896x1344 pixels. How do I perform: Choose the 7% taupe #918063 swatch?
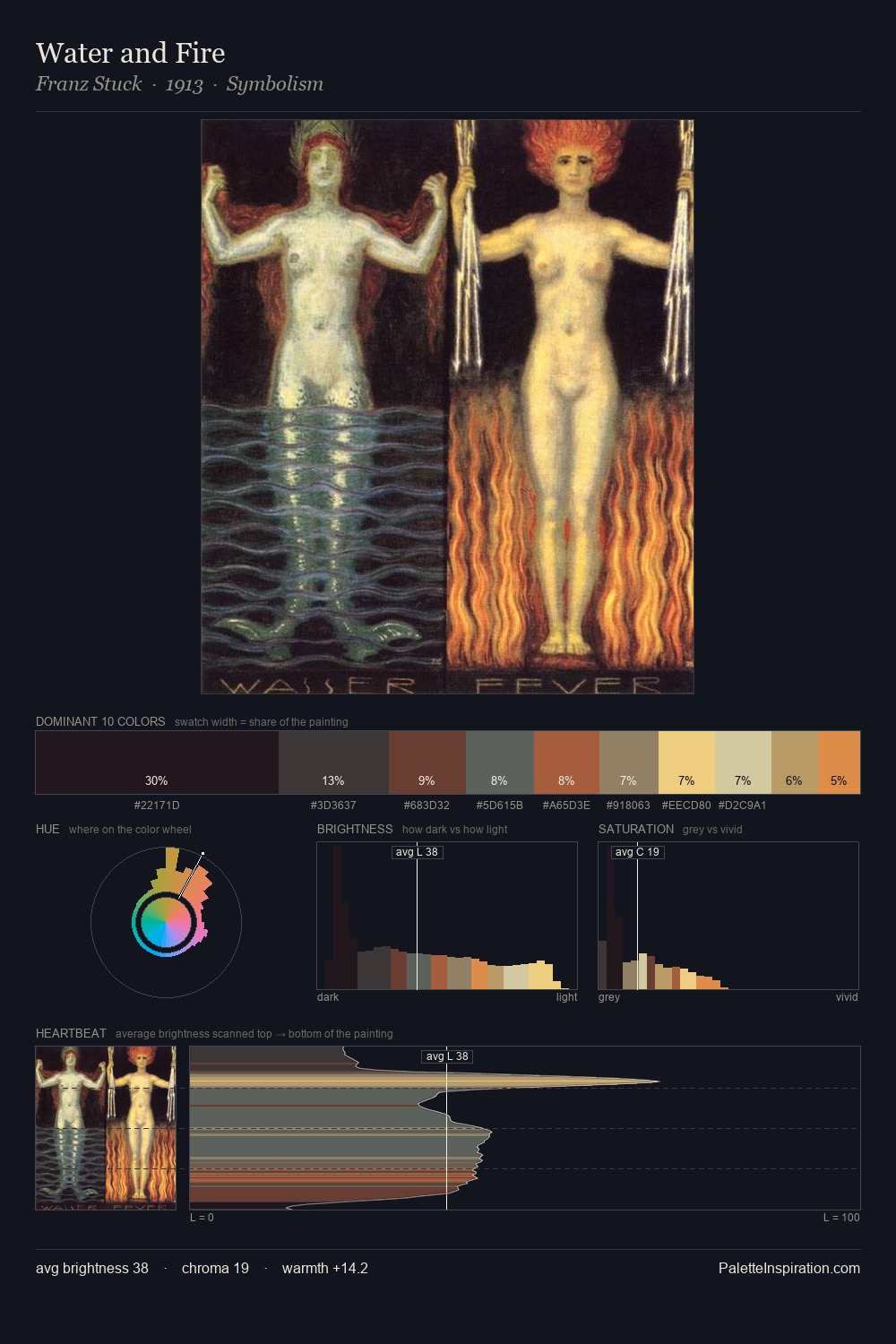629,762
